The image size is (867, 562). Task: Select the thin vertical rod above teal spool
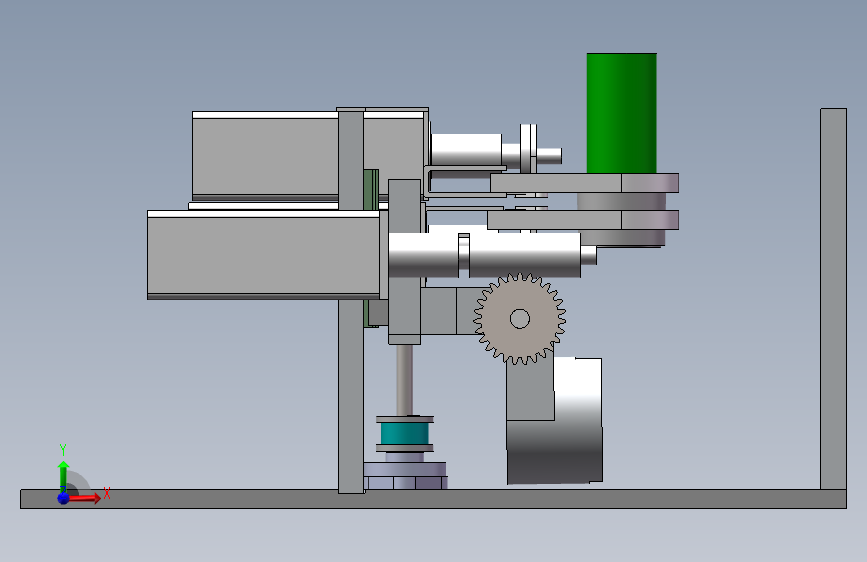[x=404, y=381]
